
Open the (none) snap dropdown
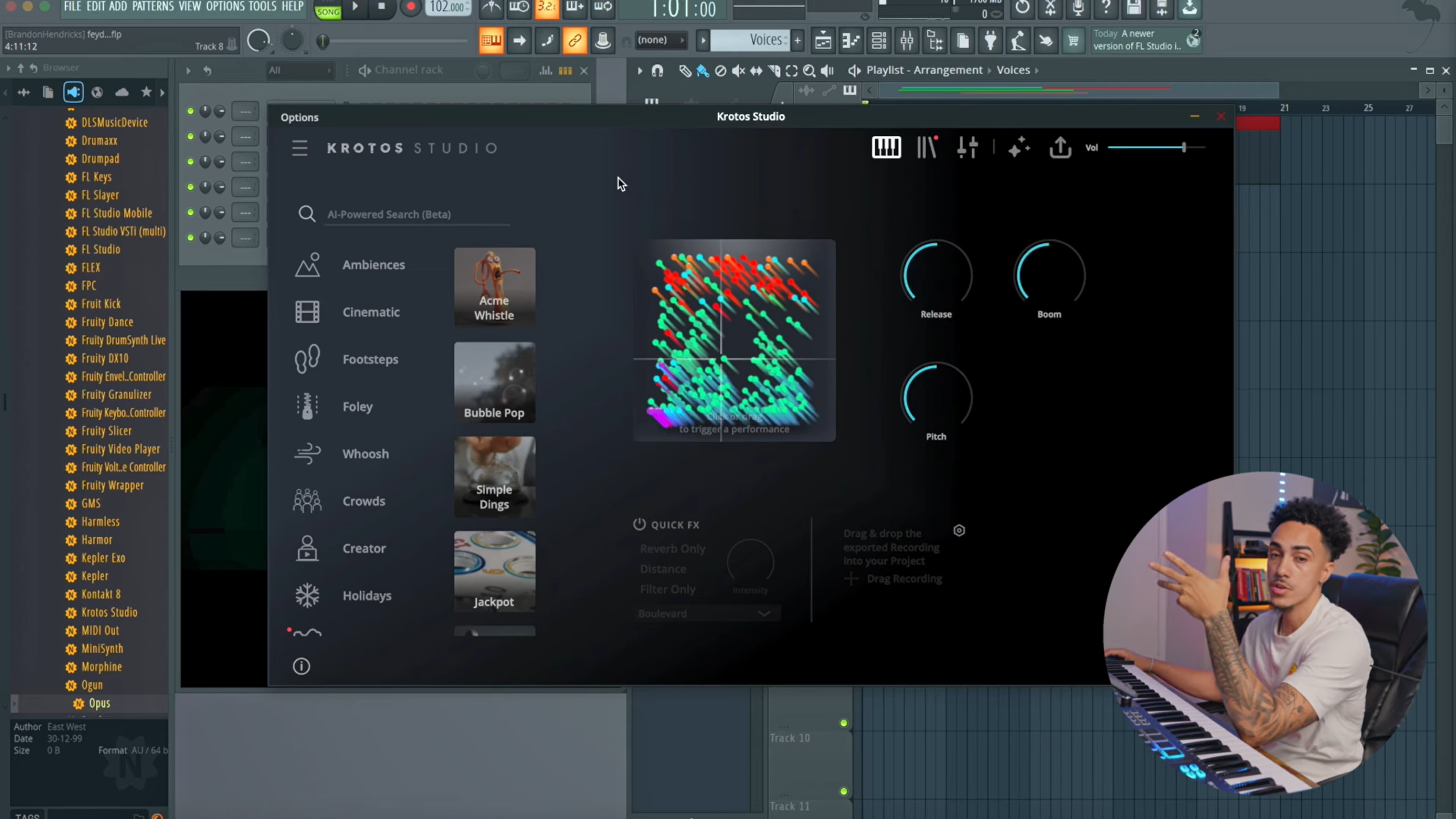(660, 39)
